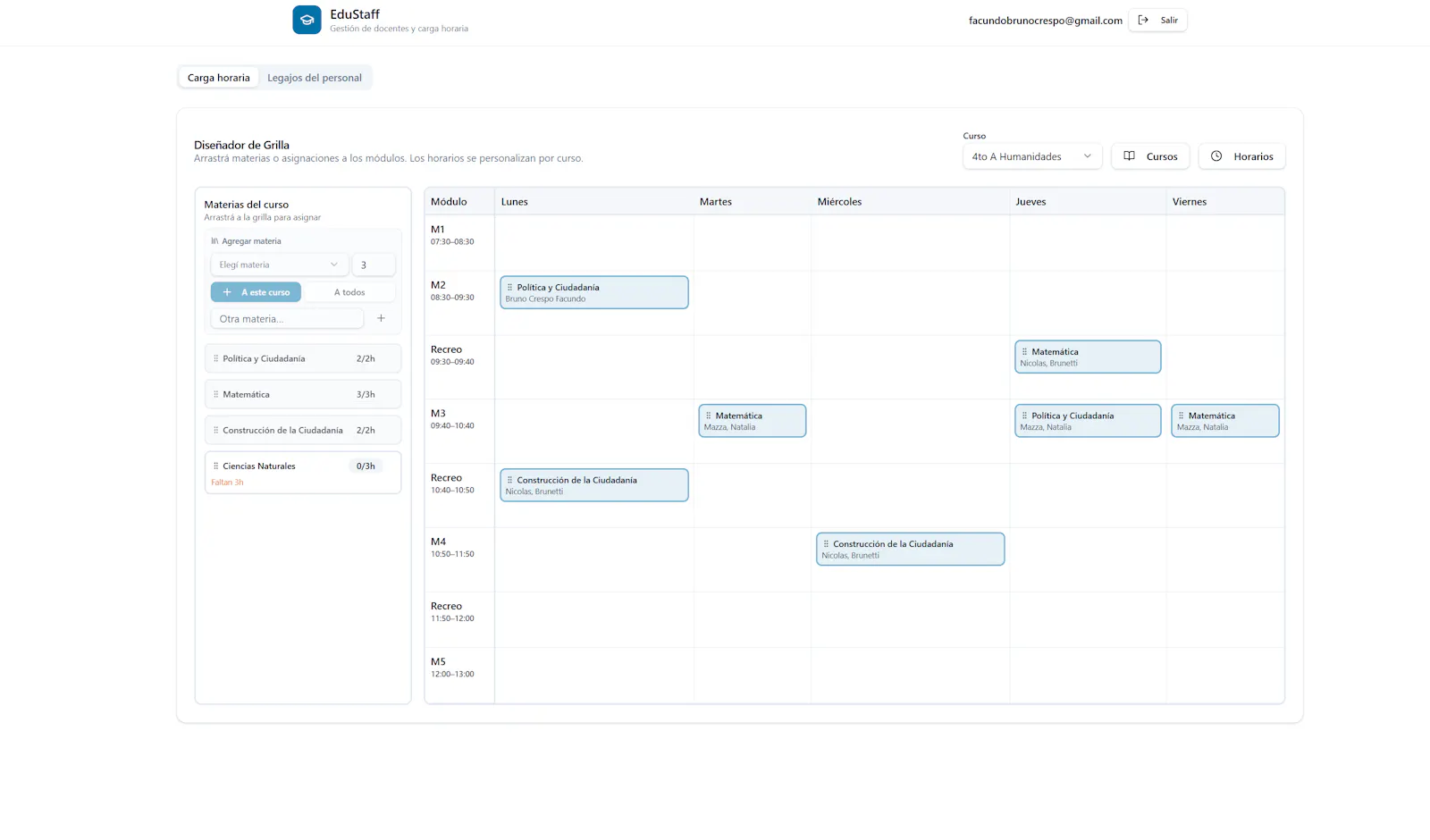Click the M5 12:00–13:00 row label
This screenshot has height=840, width=1430.
(x=452, y=668)
